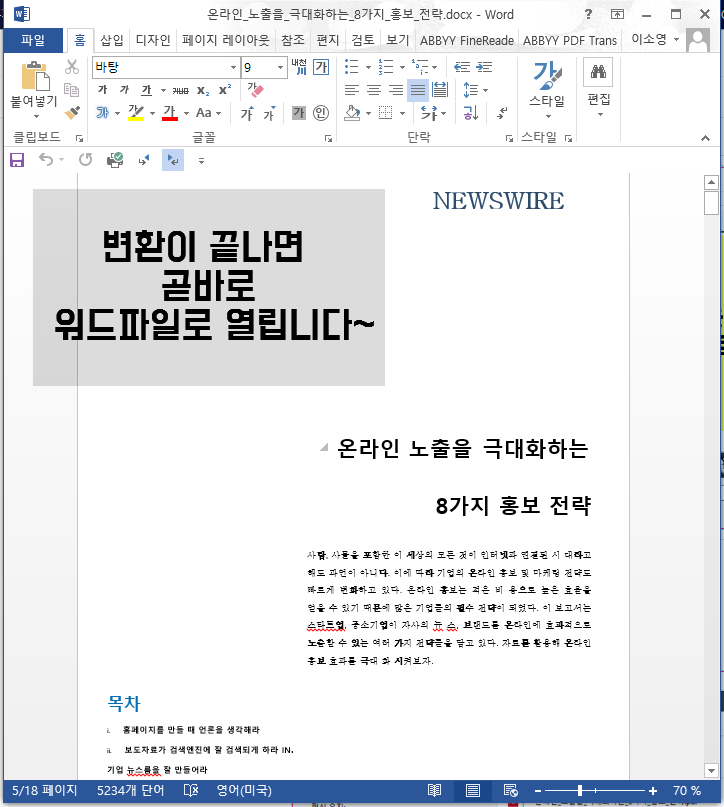
Task: Click the Grow Font icon
Action: (x=247, y=113)
